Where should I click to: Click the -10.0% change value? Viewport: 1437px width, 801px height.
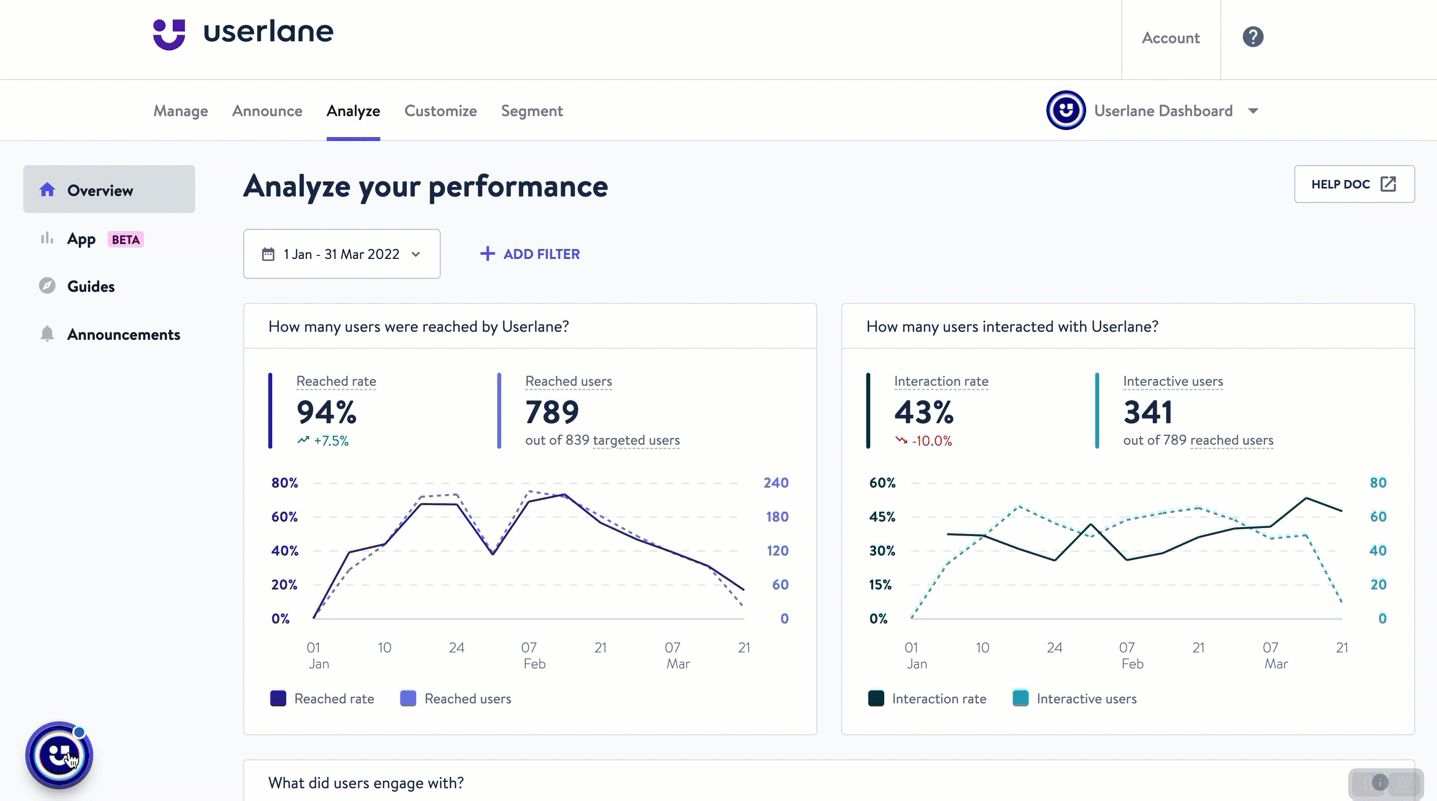(x=932, y=441)
